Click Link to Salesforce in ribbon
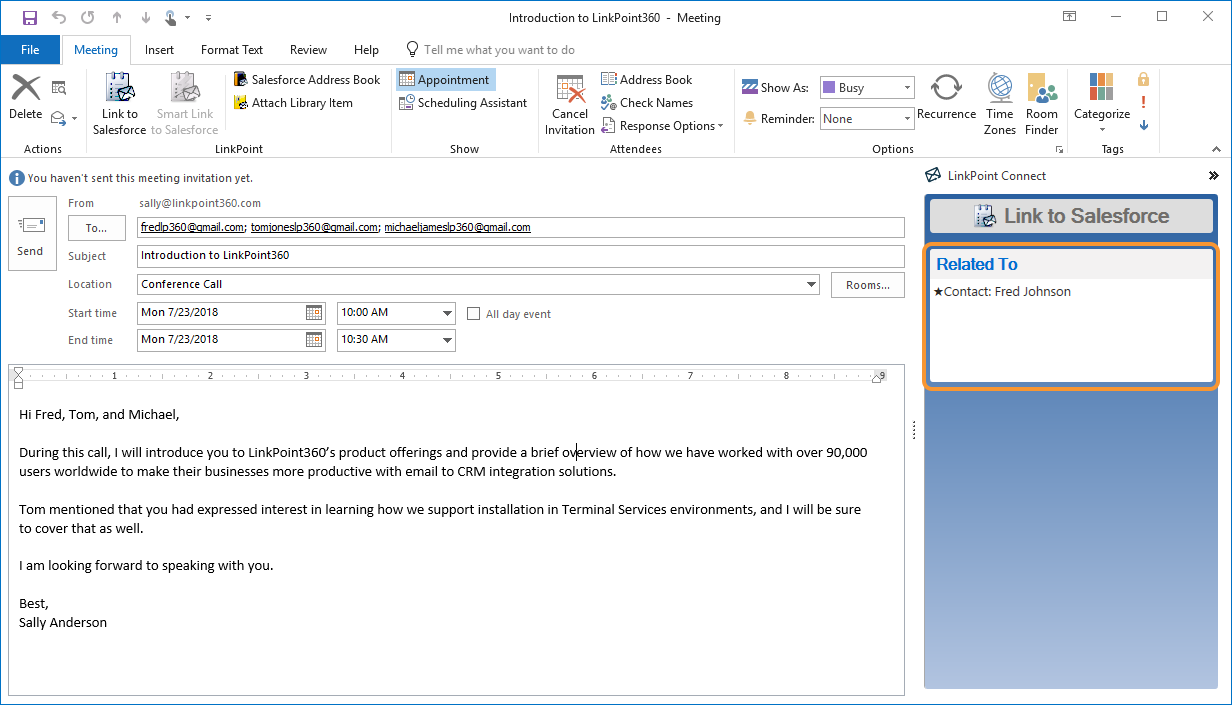1232x705 pixels. pos(120,104)
